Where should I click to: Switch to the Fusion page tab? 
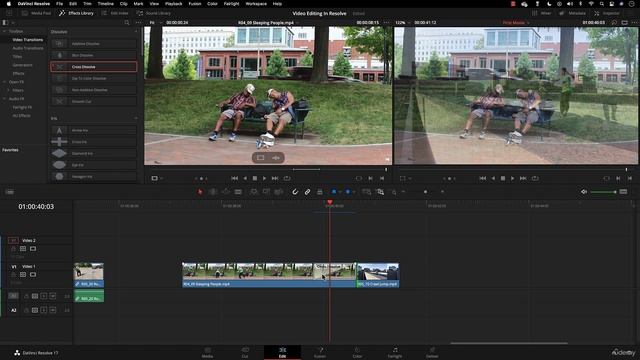320,352
